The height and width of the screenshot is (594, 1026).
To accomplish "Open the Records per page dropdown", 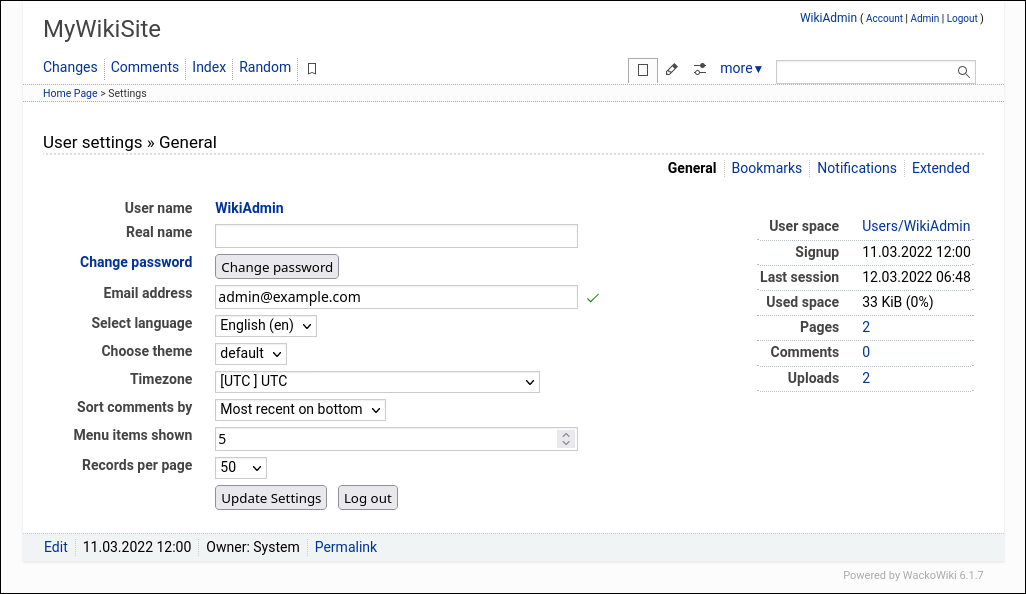I will [240, 467].
